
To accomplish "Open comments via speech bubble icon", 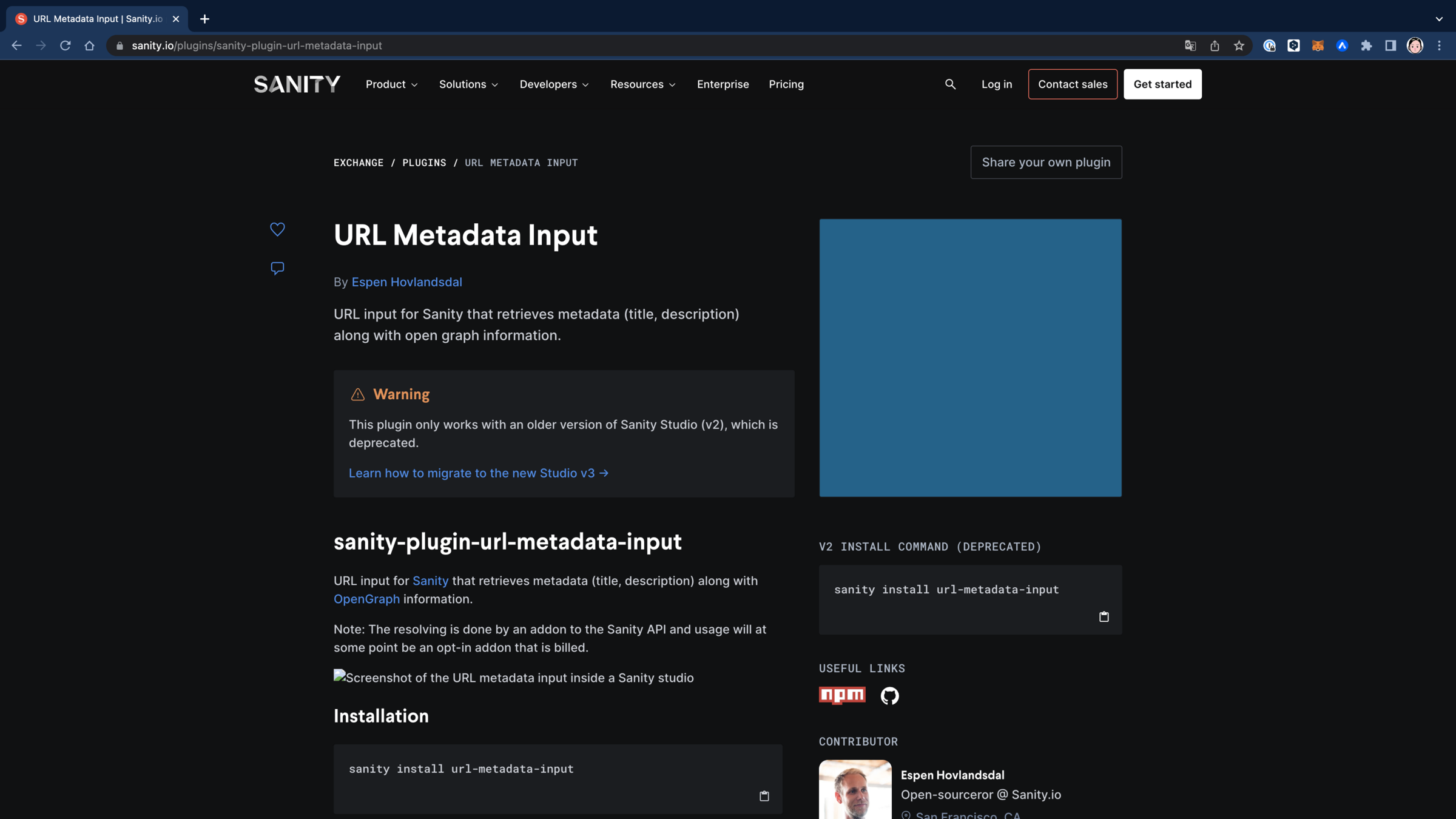I will tap(277, 268).
